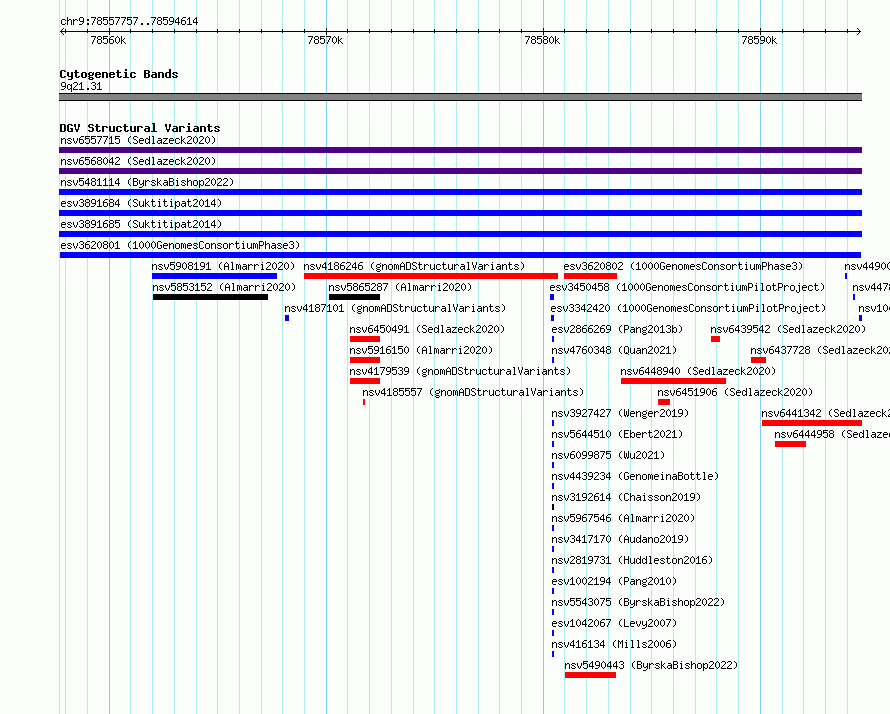Click the 78580k ruler tick label

(x=543, y=40)
